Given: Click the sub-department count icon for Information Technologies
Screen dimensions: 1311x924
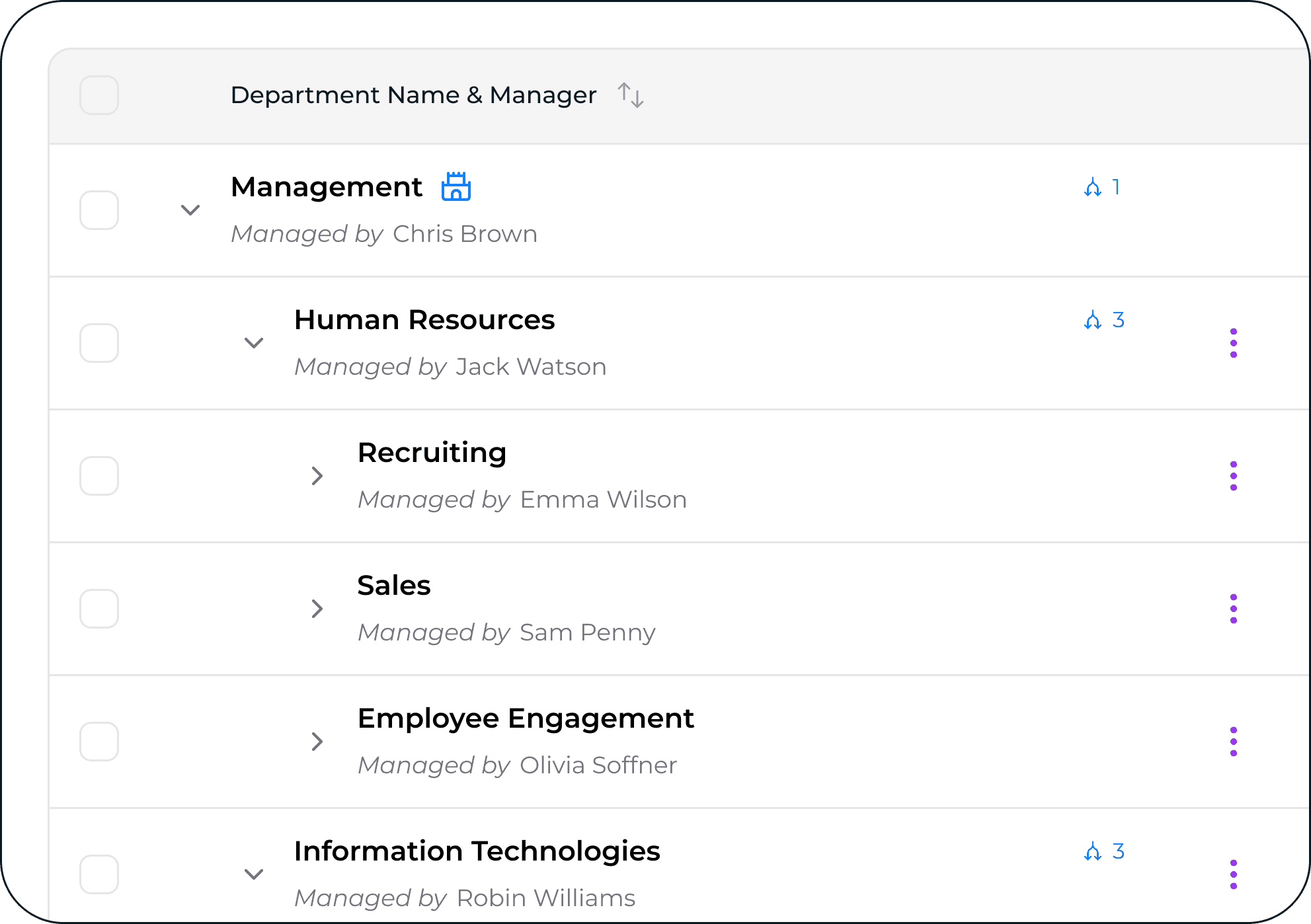Looking at the screenshot, I should tap(1093, 851).
